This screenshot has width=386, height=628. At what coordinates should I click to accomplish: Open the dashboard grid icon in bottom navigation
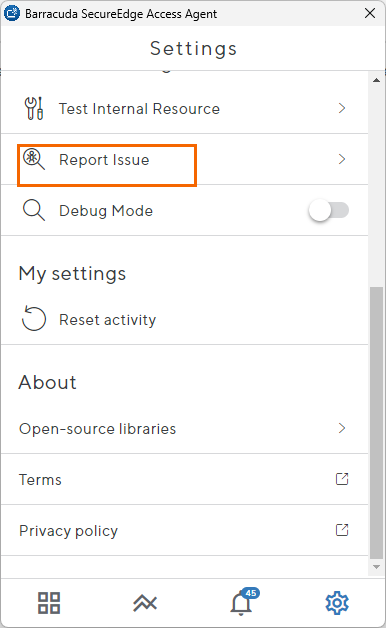pyautogui.click(x=49, y=603)
